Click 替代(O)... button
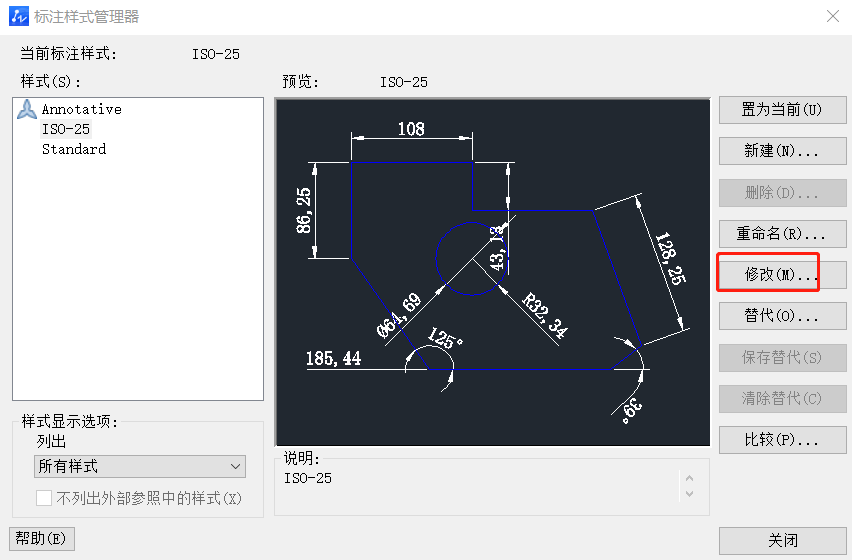The height and width of the screenshot is (560, 852). coord(782,316)
